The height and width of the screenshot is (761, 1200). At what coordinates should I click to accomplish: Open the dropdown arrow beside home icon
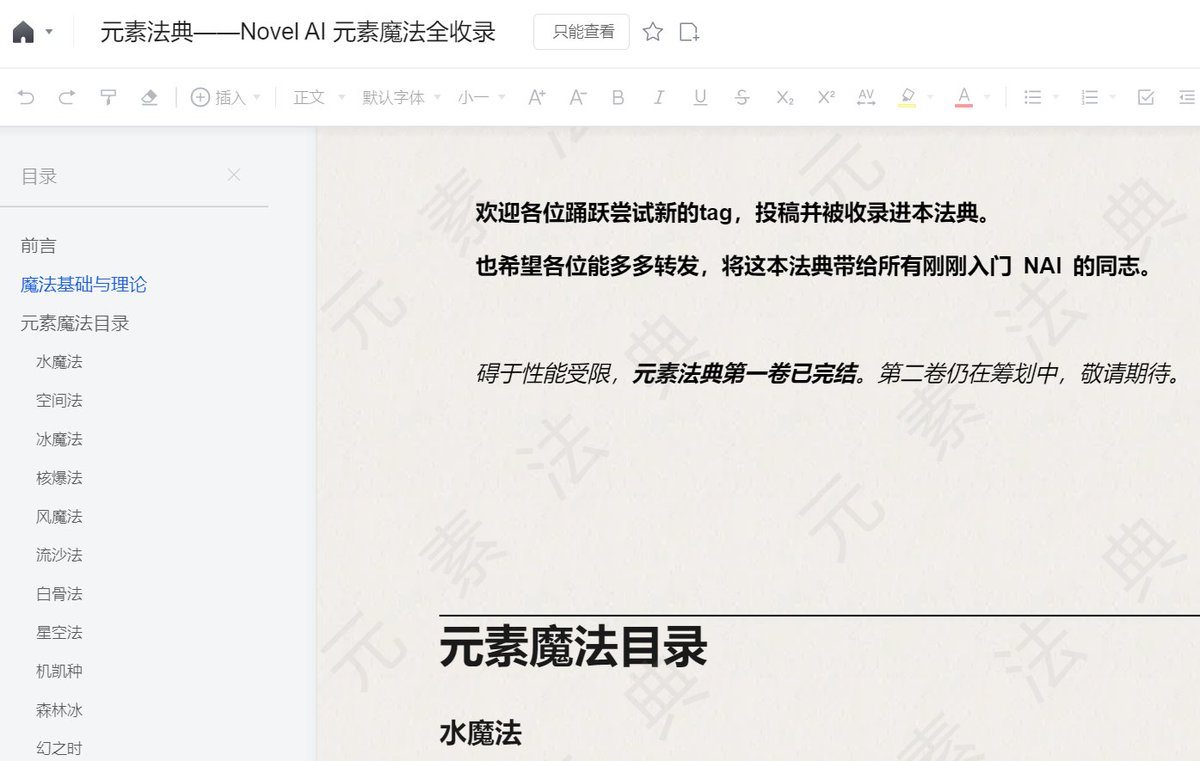[x=49, y=32]
